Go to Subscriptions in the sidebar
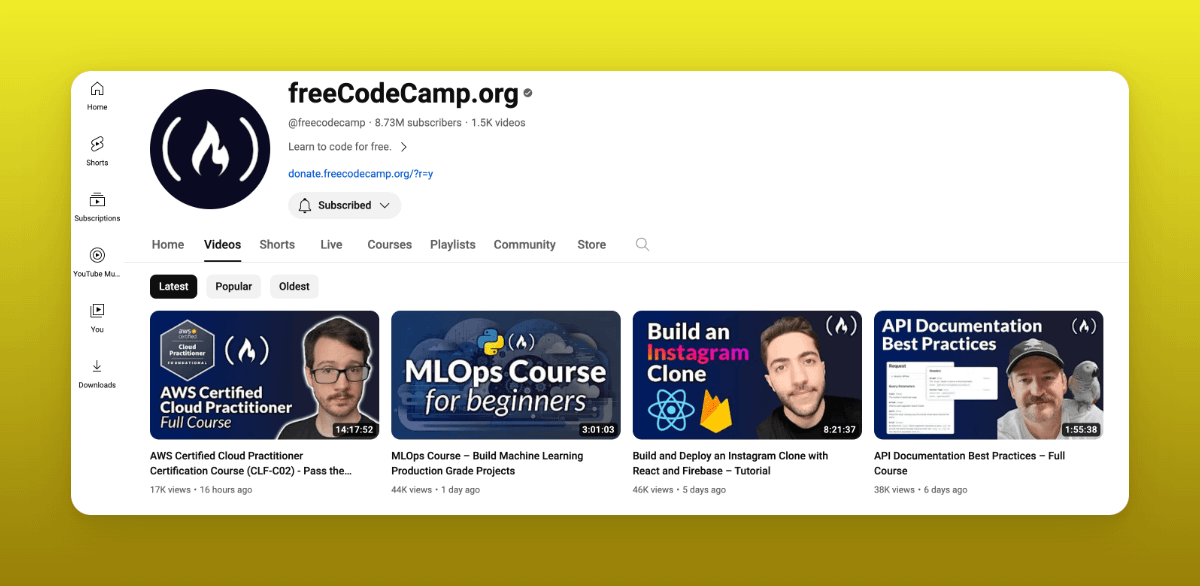 coord(97,207)
